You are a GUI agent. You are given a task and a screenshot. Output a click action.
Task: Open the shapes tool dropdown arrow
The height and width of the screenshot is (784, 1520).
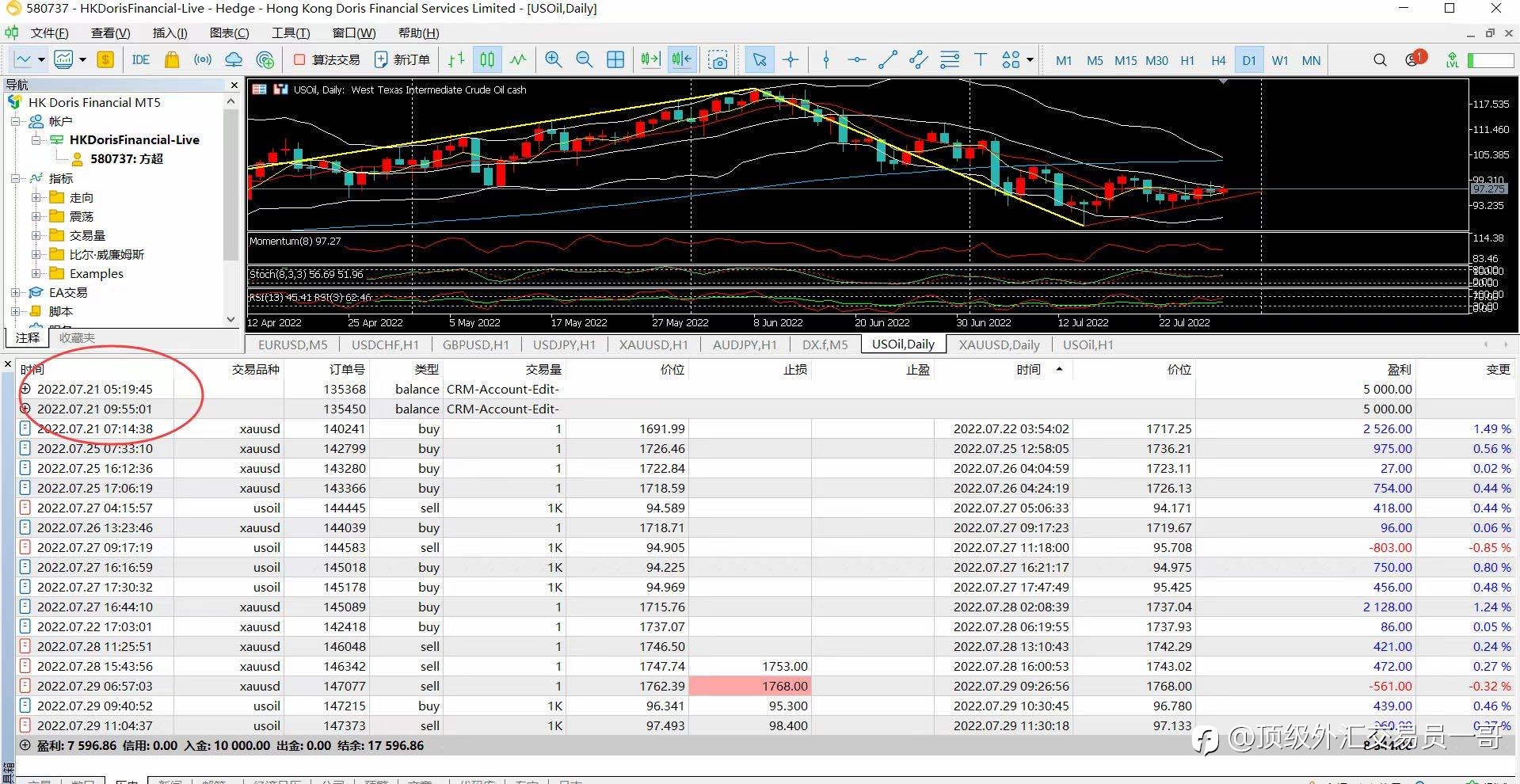click(x=1030, y=59)
